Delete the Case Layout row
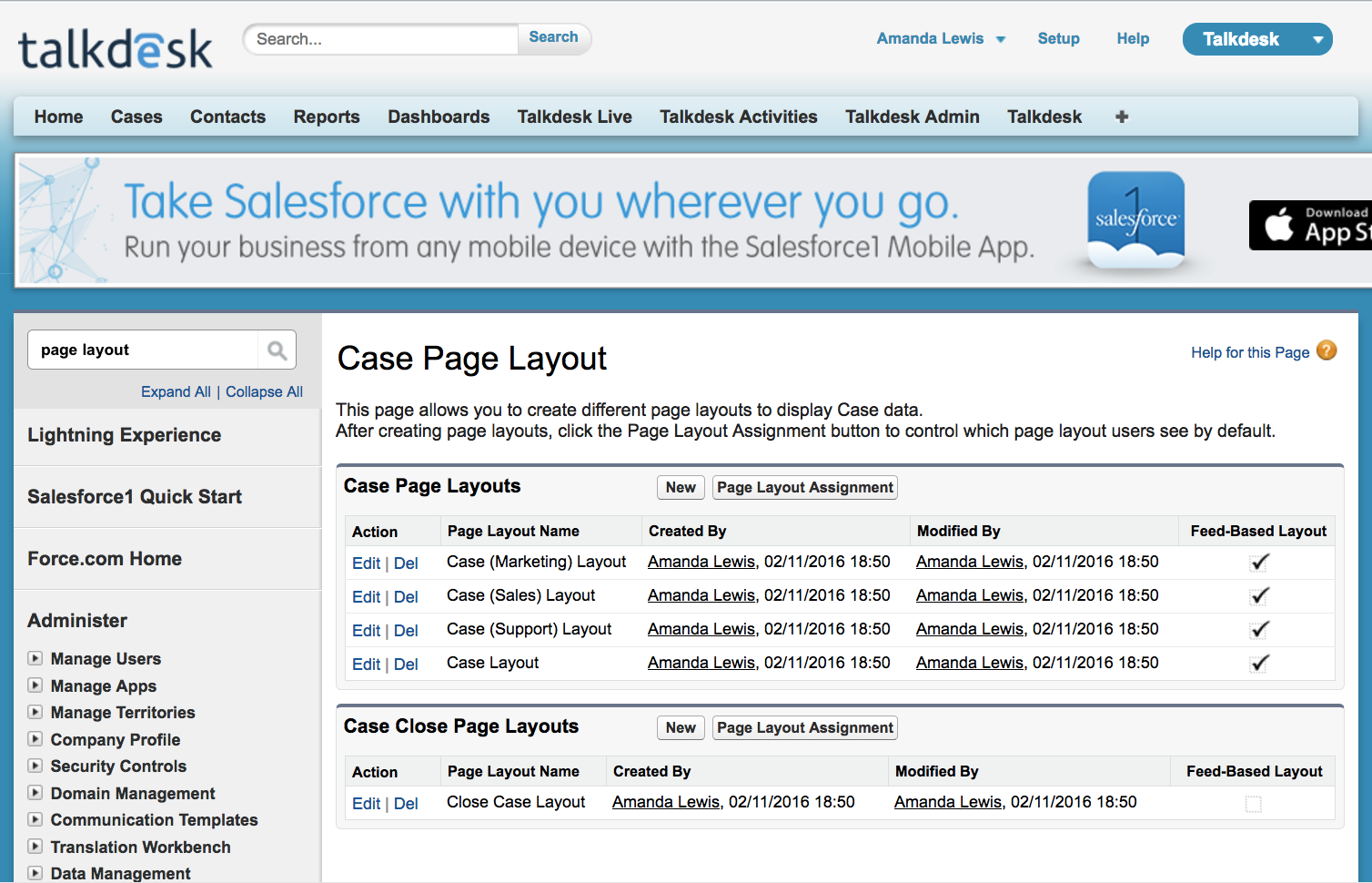 point(406,665)
